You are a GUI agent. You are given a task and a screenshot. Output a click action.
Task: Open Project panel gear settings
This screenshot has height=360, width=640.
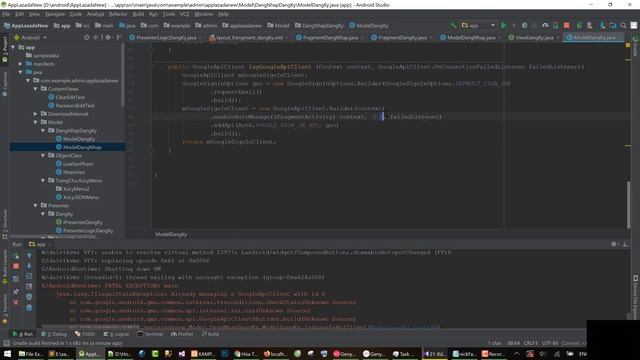[108, 37]
